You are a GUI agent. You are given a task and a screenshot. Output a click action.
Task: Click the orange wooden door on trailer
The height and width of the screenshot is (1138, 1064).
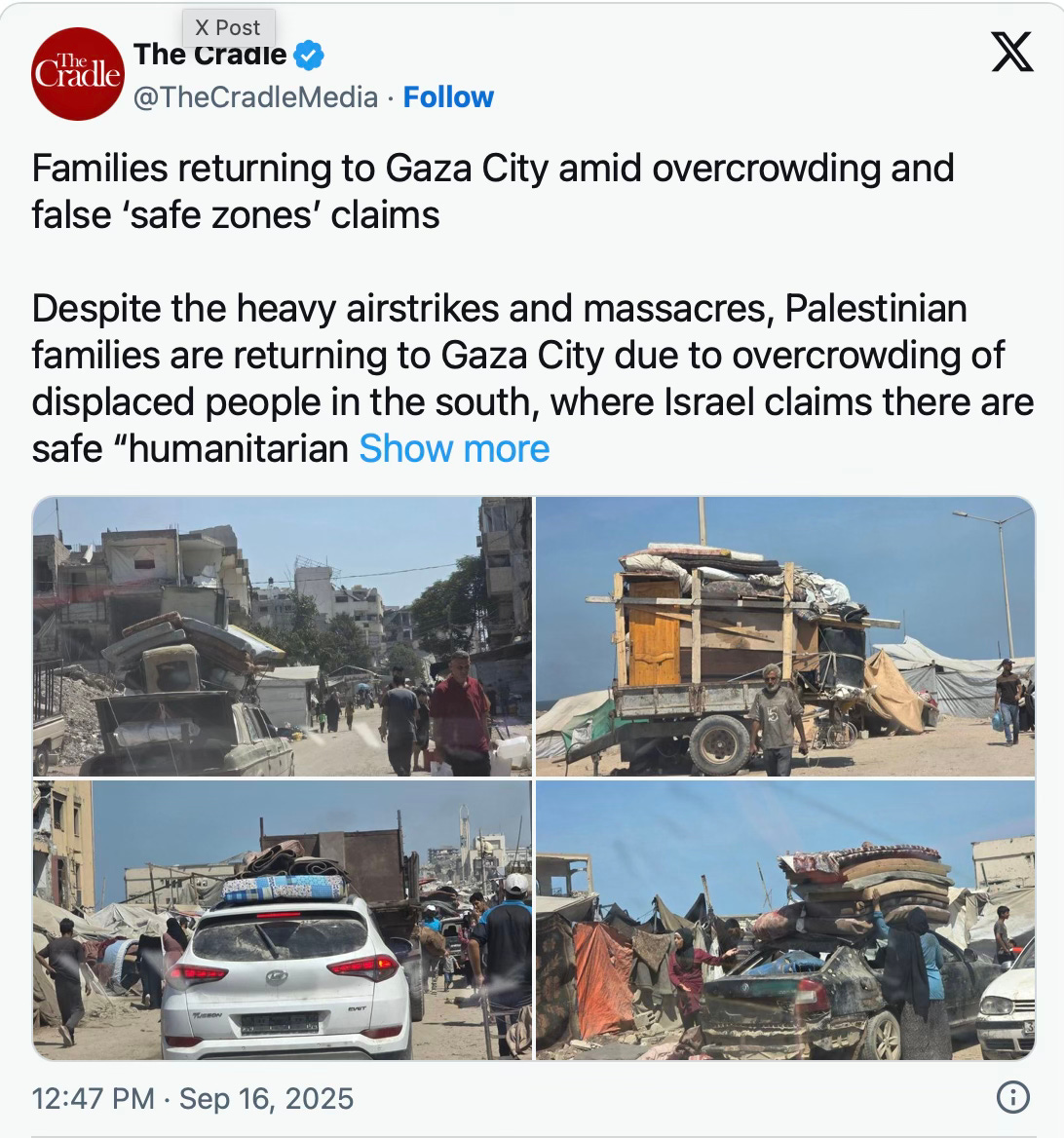(655, 633)
